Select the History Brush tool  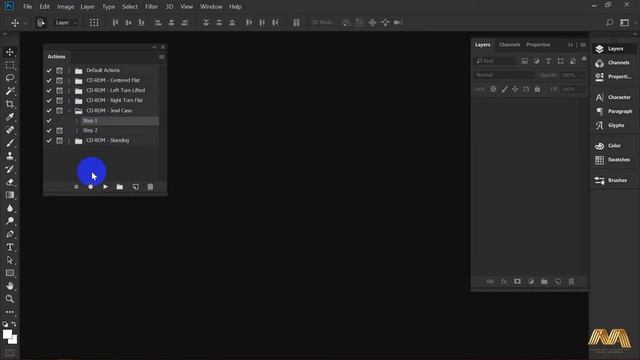pos(10,169)
